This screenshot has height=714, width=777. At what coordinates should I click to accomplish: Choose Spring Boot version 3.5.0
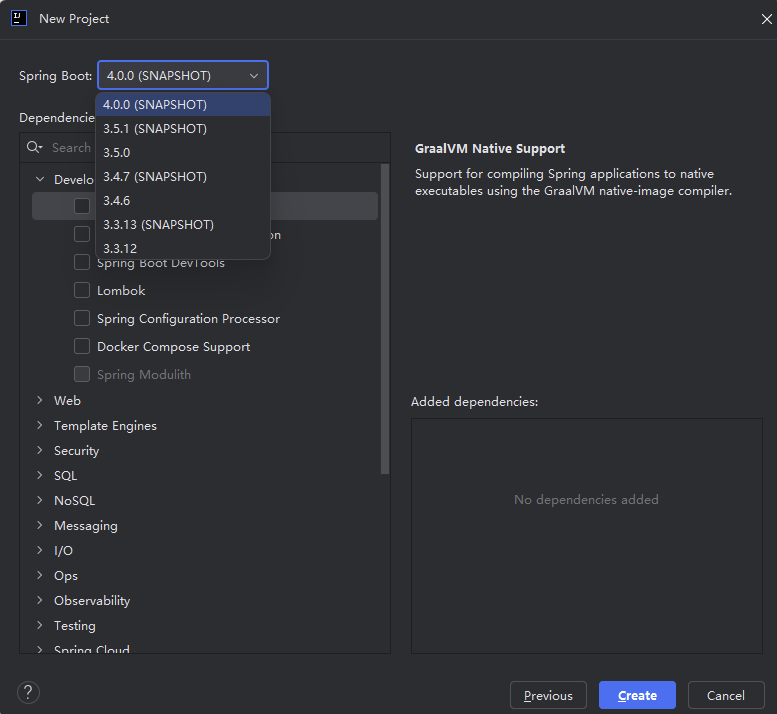183,153
